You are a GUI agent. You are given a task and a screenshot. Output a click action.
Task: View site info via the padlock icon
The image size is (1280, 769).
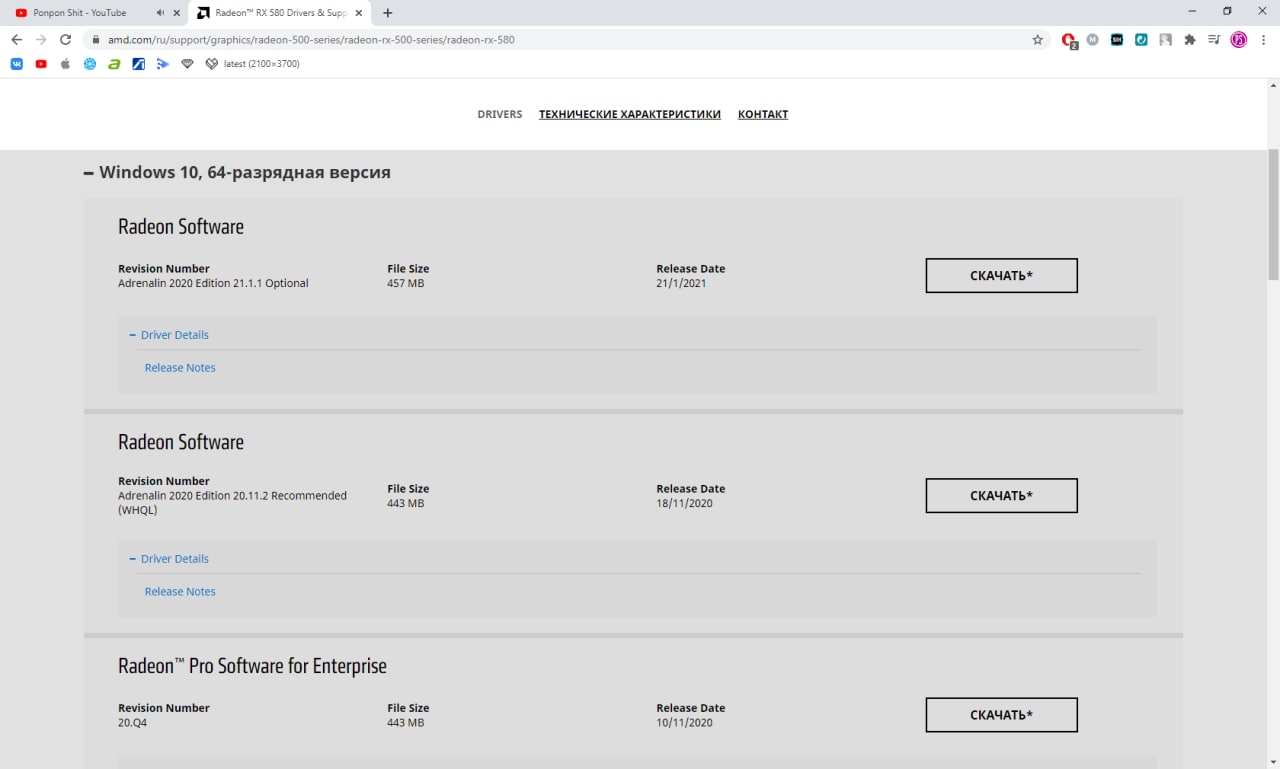[96, 40]
